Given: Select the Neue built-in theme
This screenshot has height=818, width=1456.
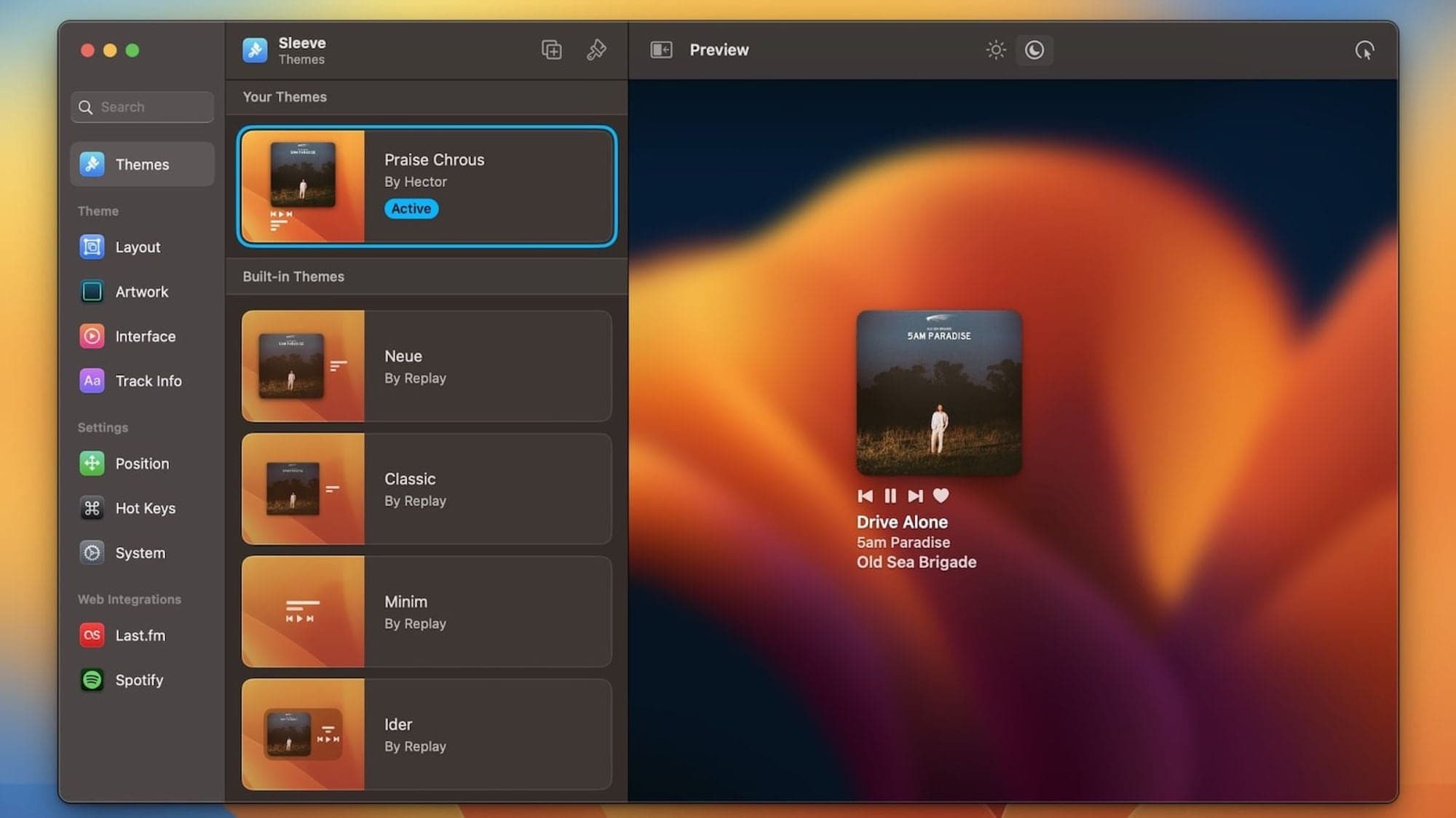Looking at the screenshot, I should point(427,366).
